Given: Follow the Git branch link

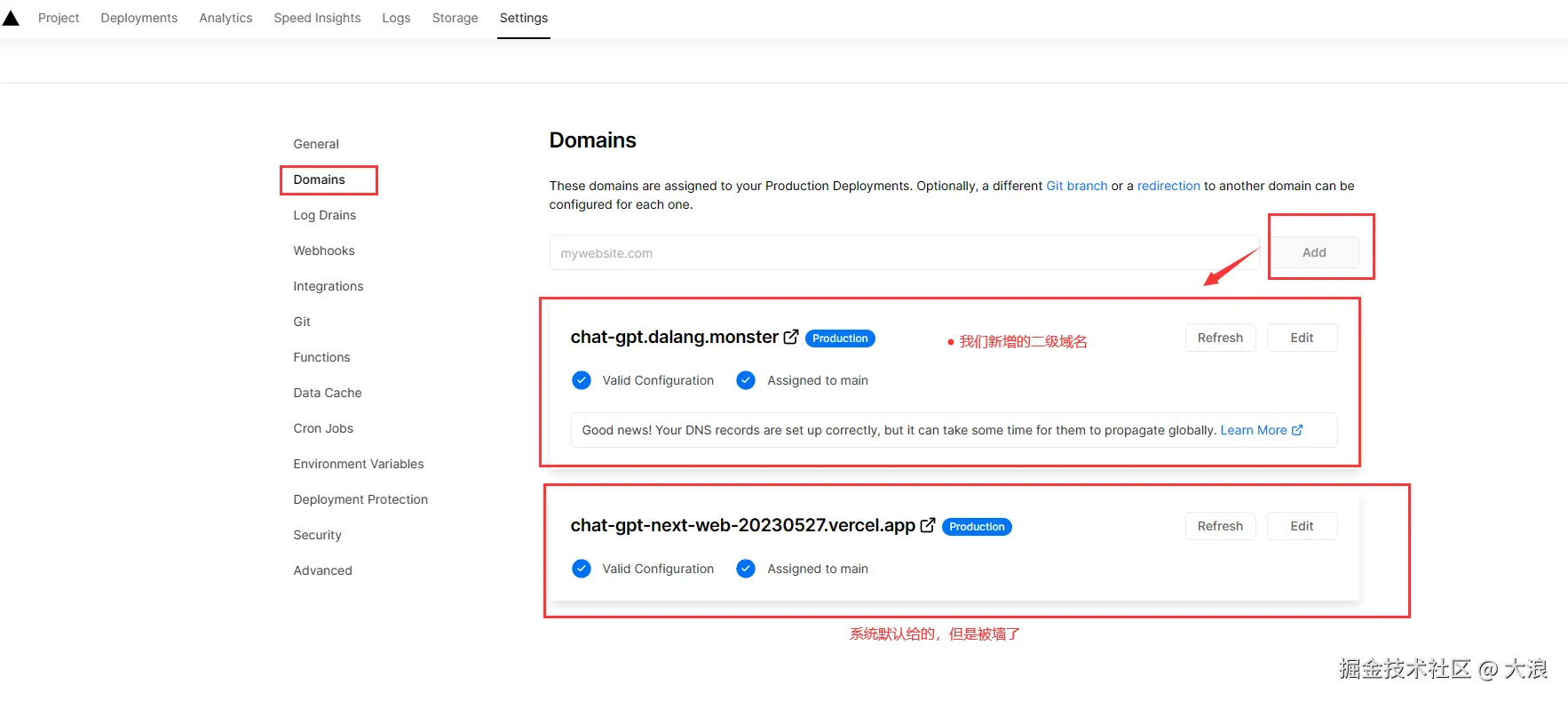Looking at the screenshot, I should [x=1077, y=186].
